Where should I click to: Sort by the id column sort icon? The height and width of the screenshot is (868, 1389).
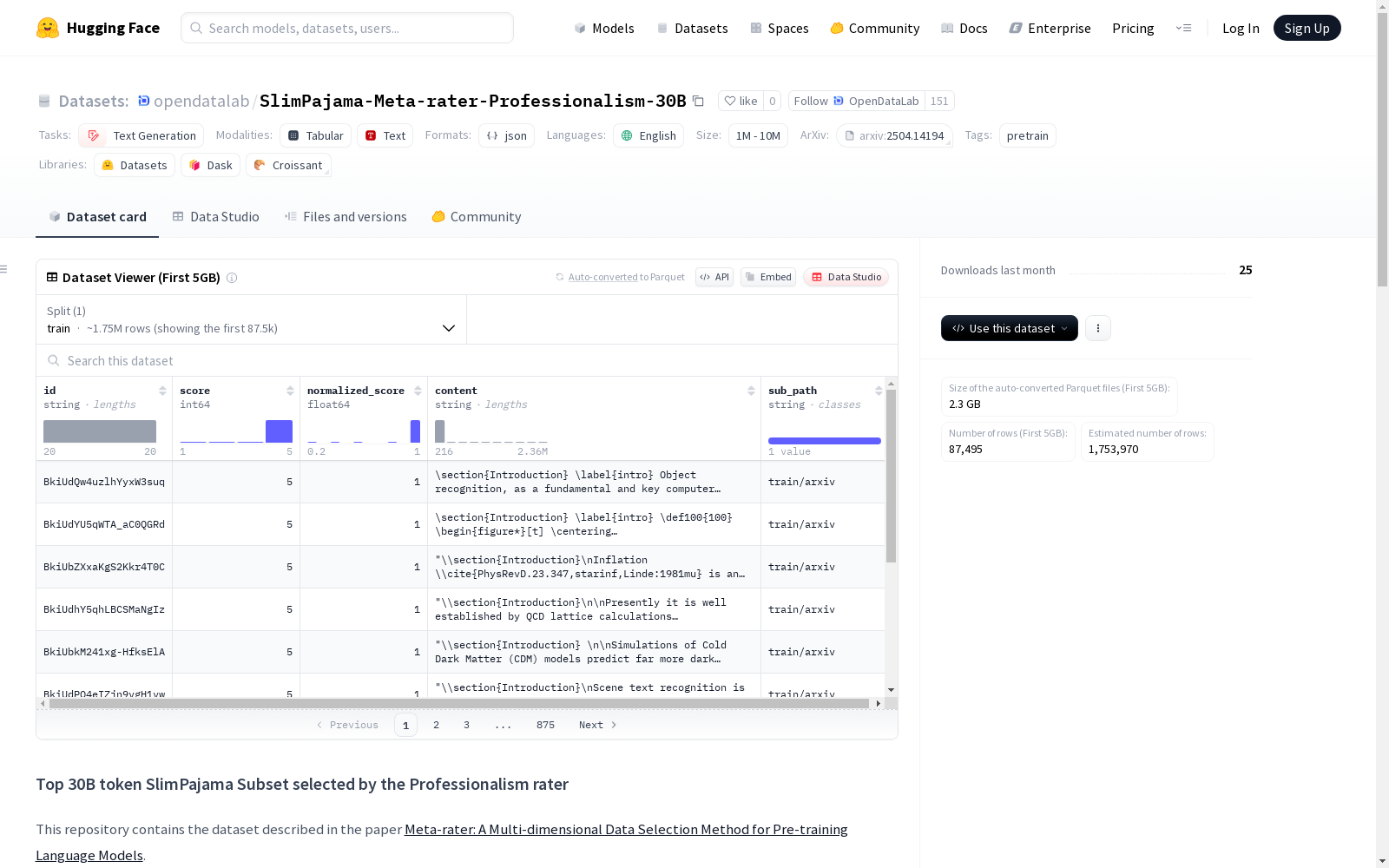click(162, 391)
